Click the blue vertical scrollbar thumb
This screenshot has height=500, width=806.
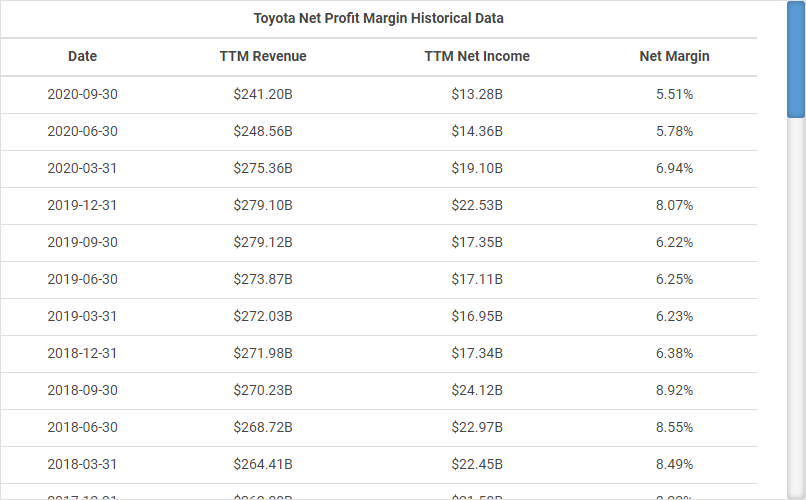(796, 60)
